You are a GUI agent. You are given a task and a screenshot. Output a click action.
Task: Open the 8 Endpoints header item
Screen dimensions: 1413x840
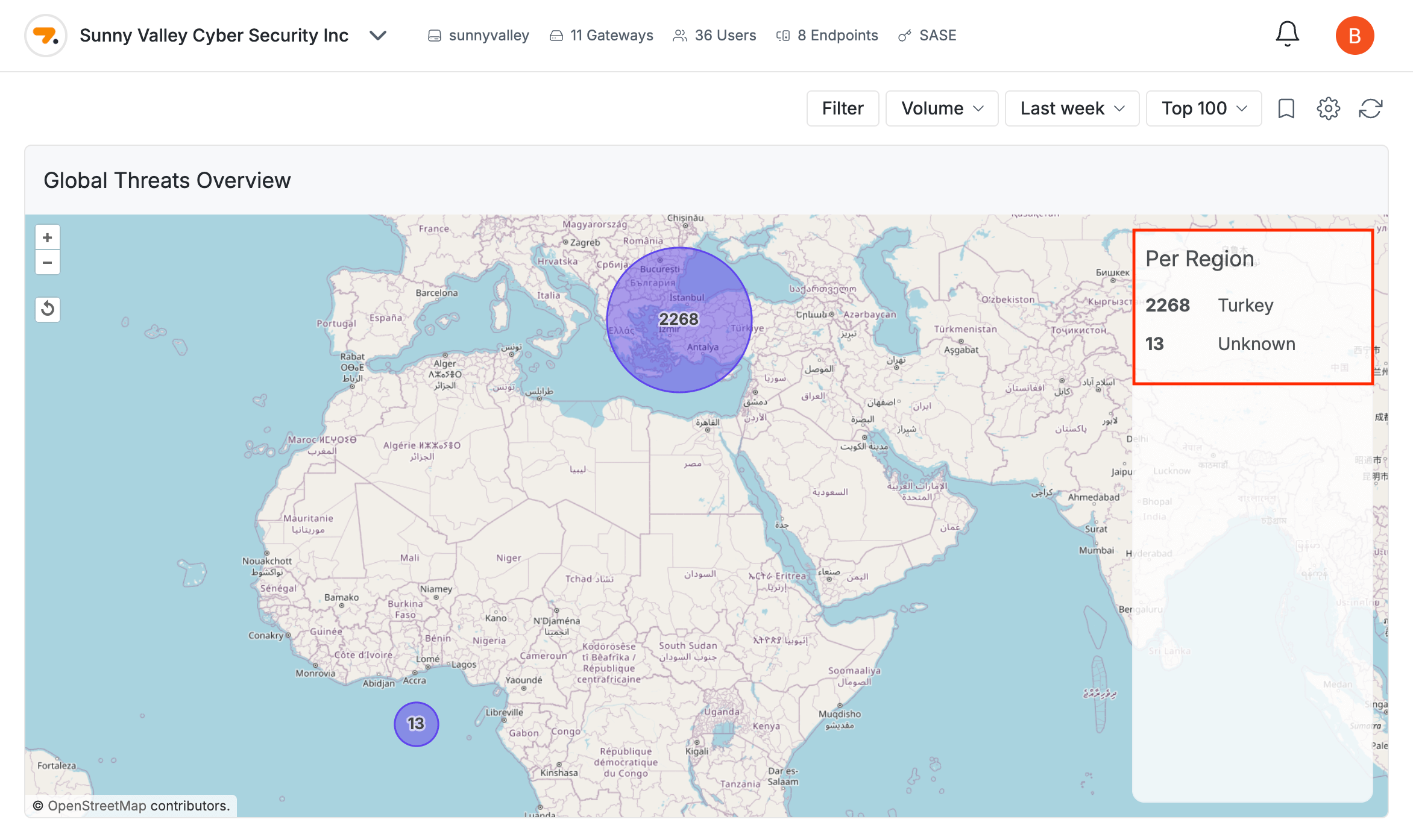(x=827, y=36)
